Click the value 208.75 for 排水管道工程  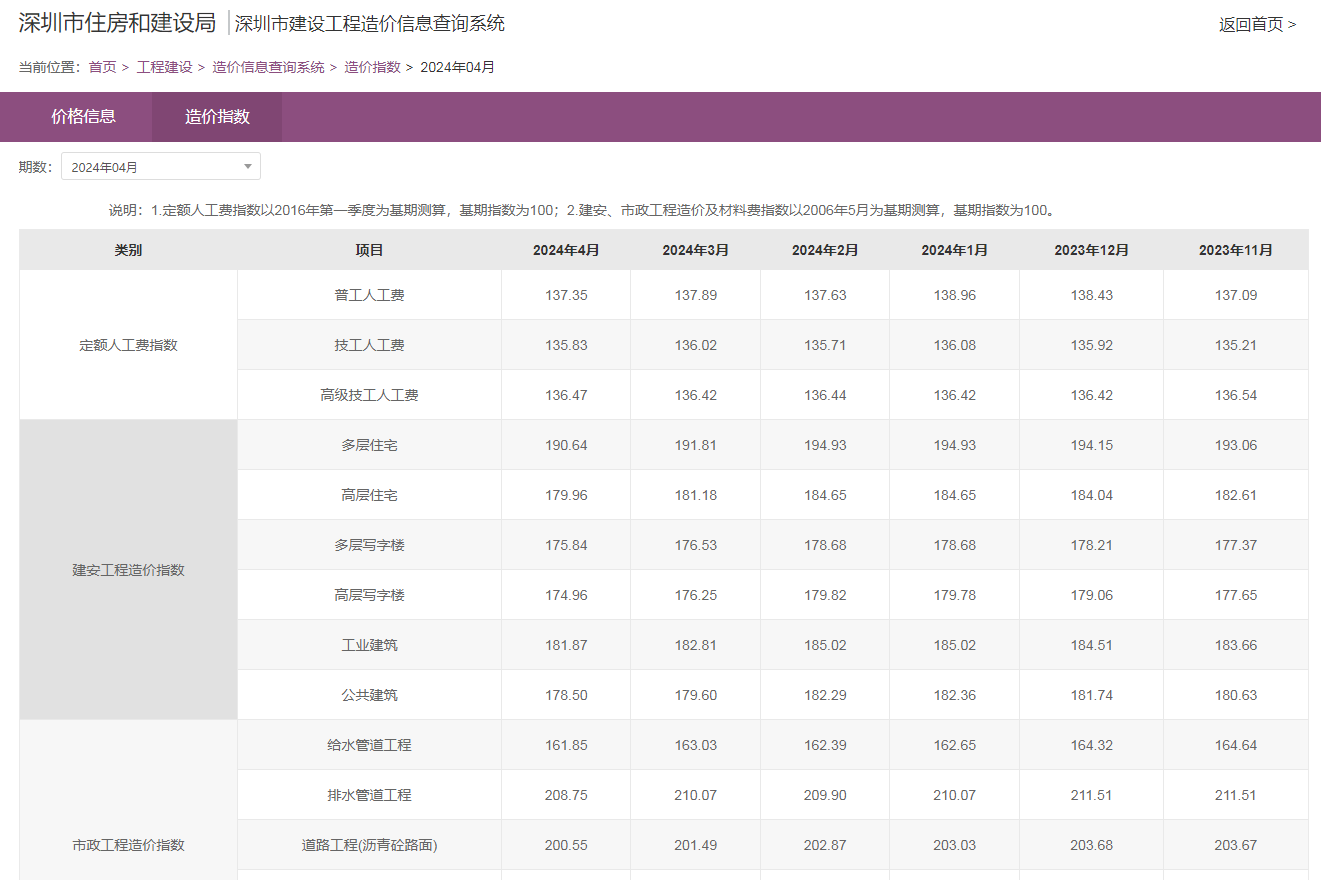coord(566,795)
